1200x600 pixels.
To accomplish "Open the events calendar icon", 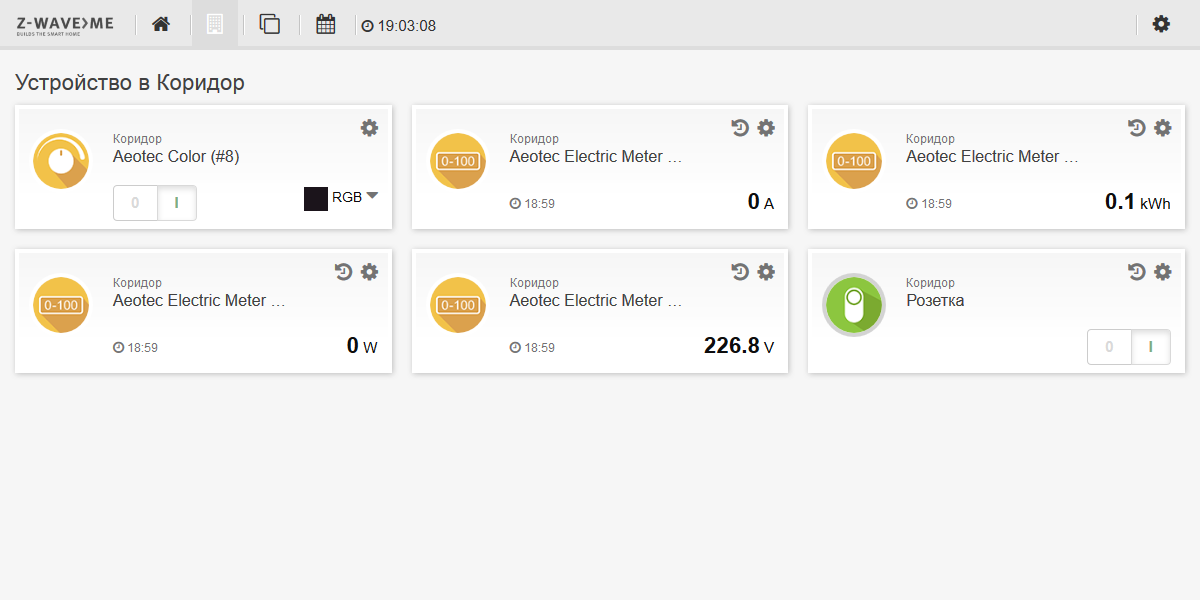I will point(326,24).
